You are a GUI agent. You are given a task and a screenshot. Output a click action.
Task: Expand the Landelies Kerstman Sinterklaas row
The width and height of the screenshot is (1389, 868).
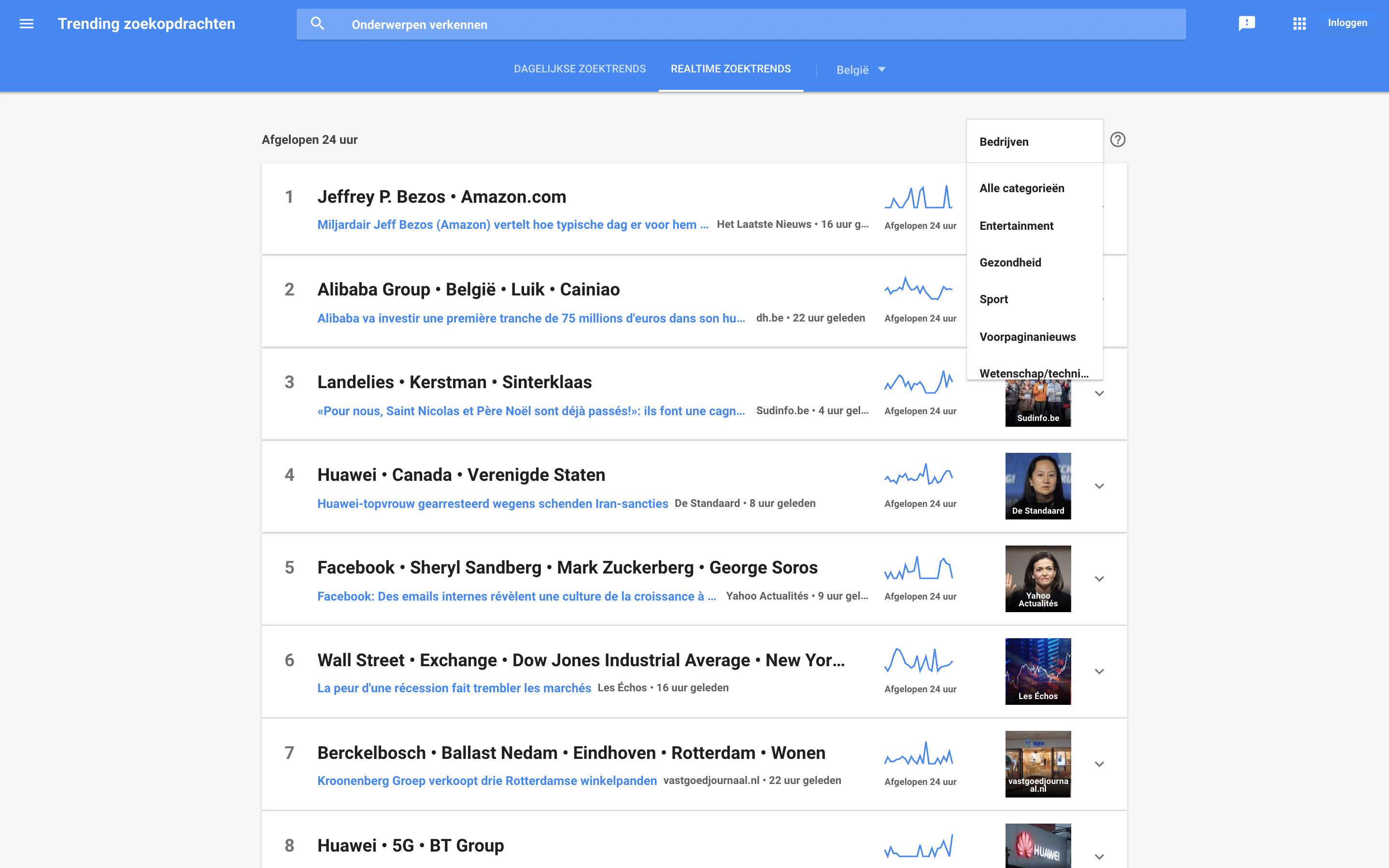1099,394
